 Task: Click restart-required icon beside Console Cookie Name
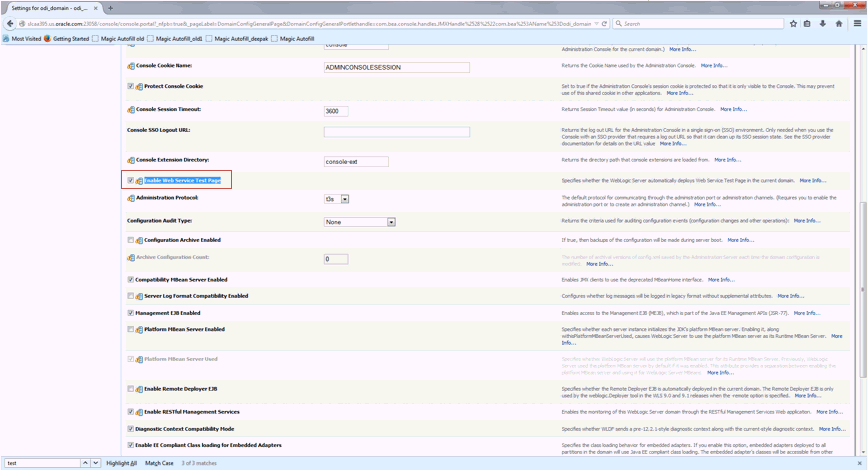pos(131,66)
